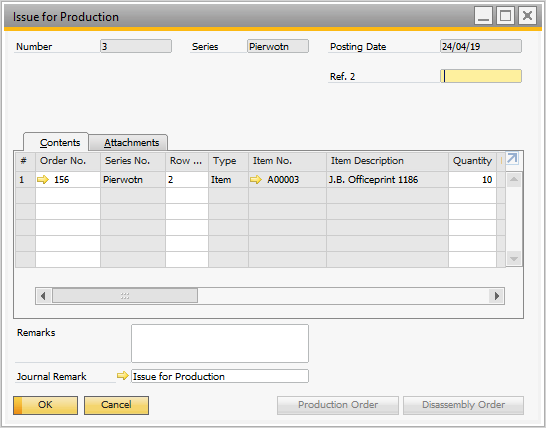546x428 pixels.
Task: Click the Number field showing 3
Action: (136, 46)
